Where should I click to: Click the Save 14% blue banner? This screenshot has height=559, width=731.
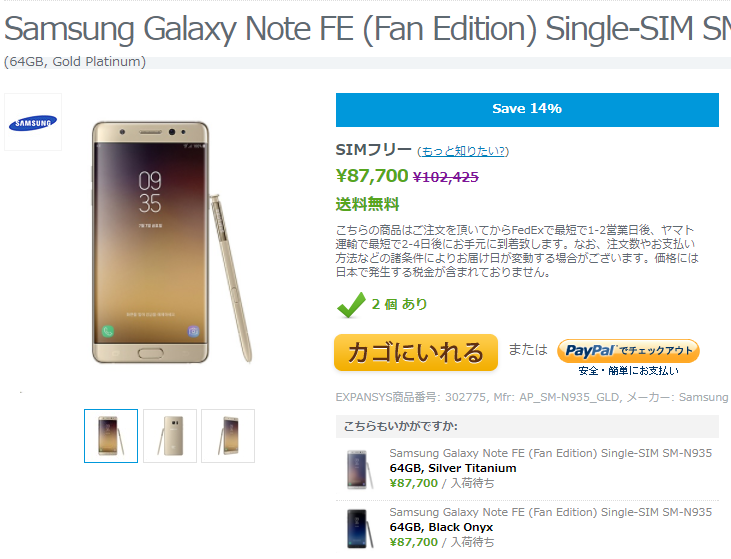coord(527,110)
